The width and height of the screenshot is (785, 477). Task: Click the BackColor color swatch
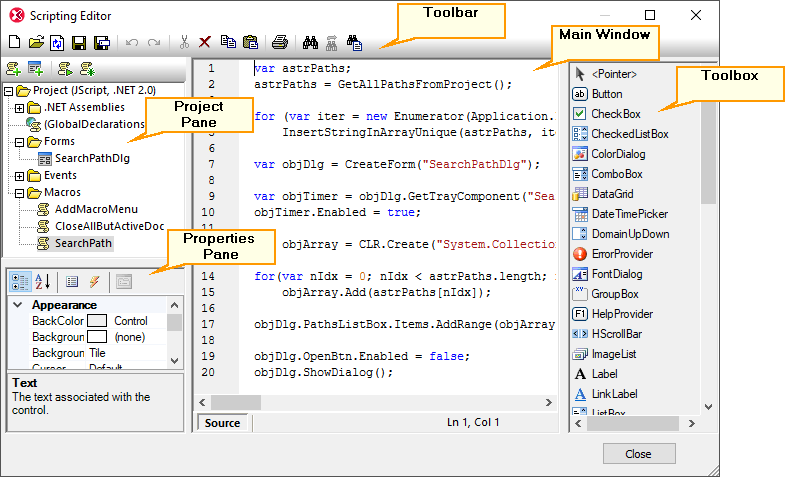(97, 321)
